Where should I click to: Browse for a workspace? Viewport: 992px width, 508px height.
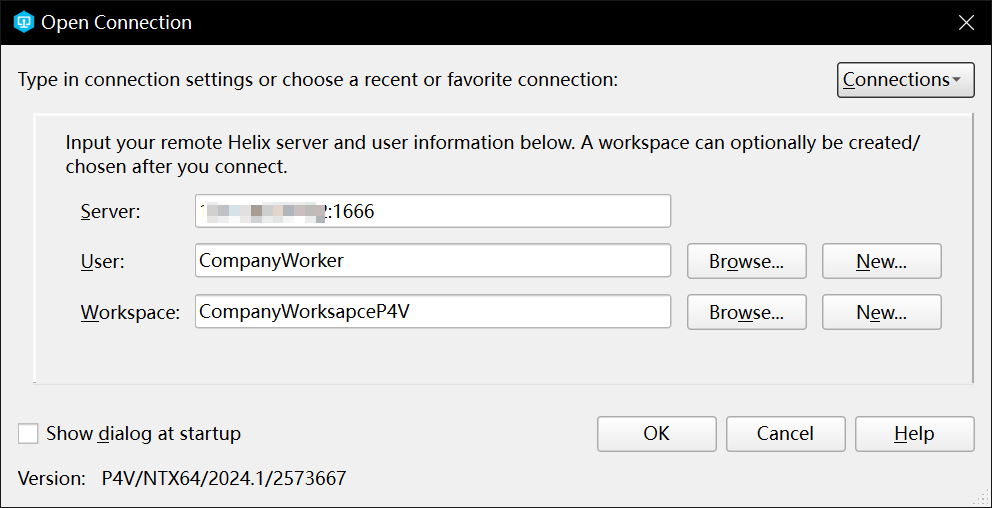pyautogui.click(x=747, y=312)
